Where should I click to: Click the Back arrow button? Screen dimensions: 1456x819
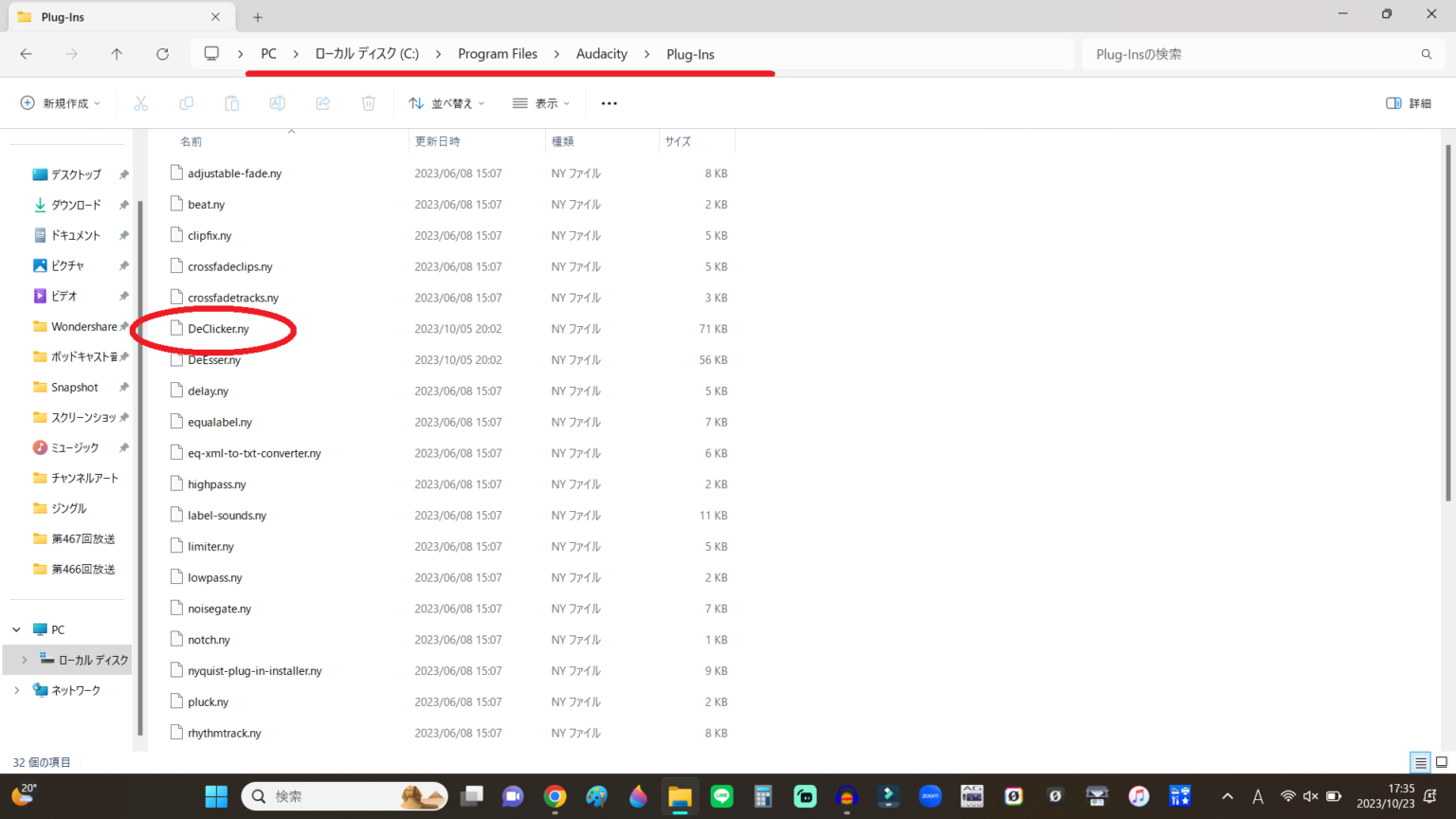[x=27, y=54]
